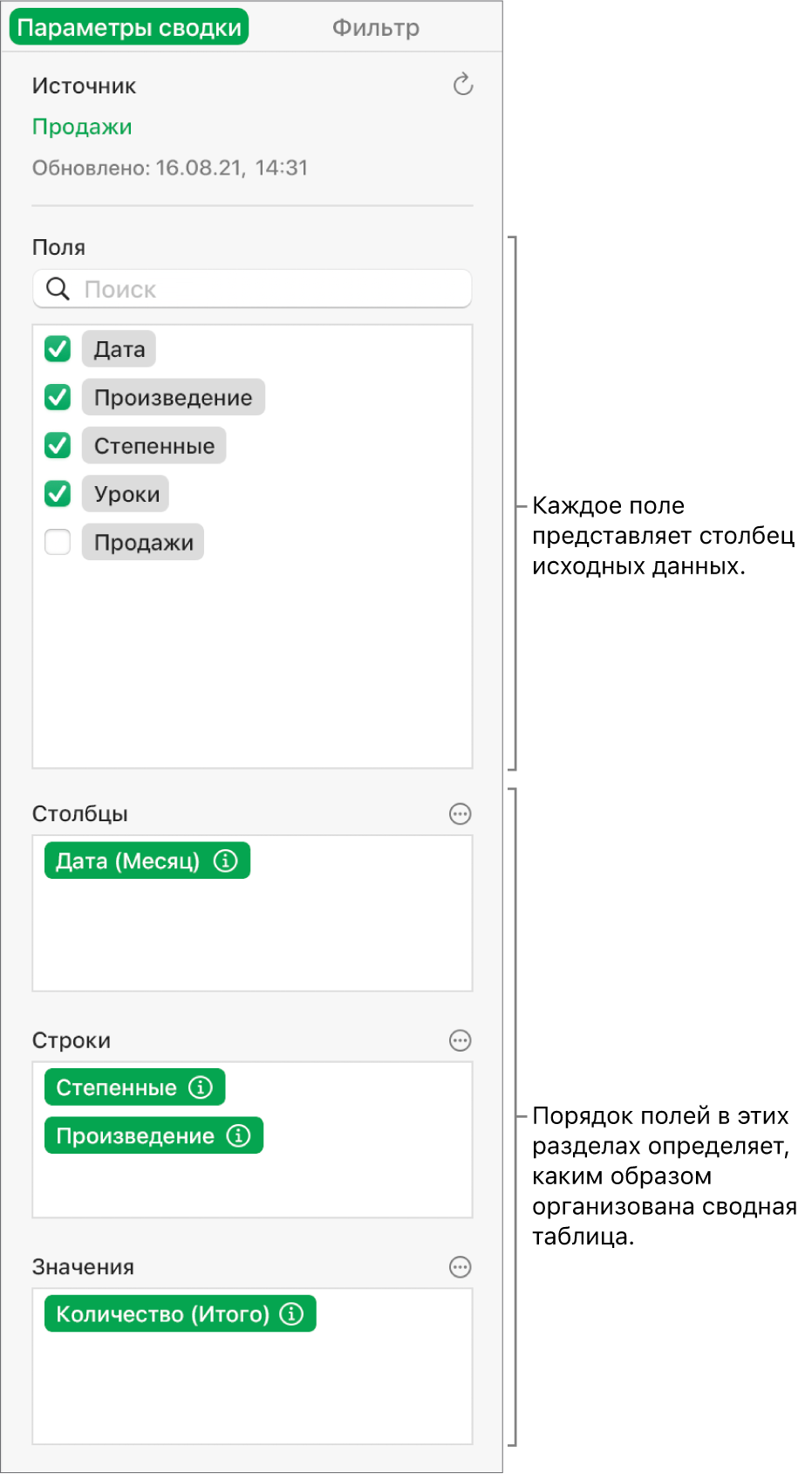The width and height of the screenshot is (812, 1474).
Task: Open the Строки section more-options menu
Action: click(x=460, y=1040)
